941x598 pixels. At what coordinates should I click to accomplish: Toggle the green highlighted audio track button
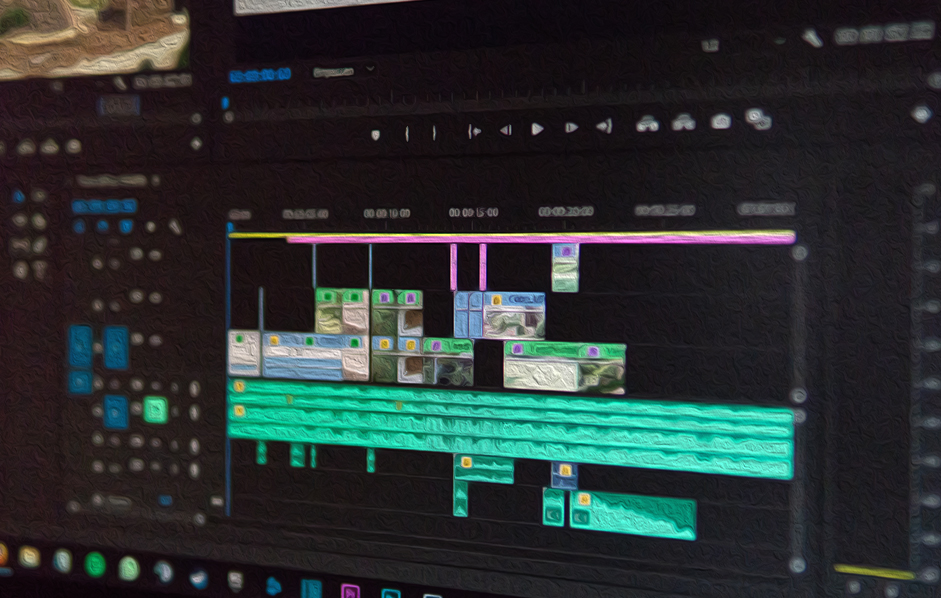tap(155, 409)
